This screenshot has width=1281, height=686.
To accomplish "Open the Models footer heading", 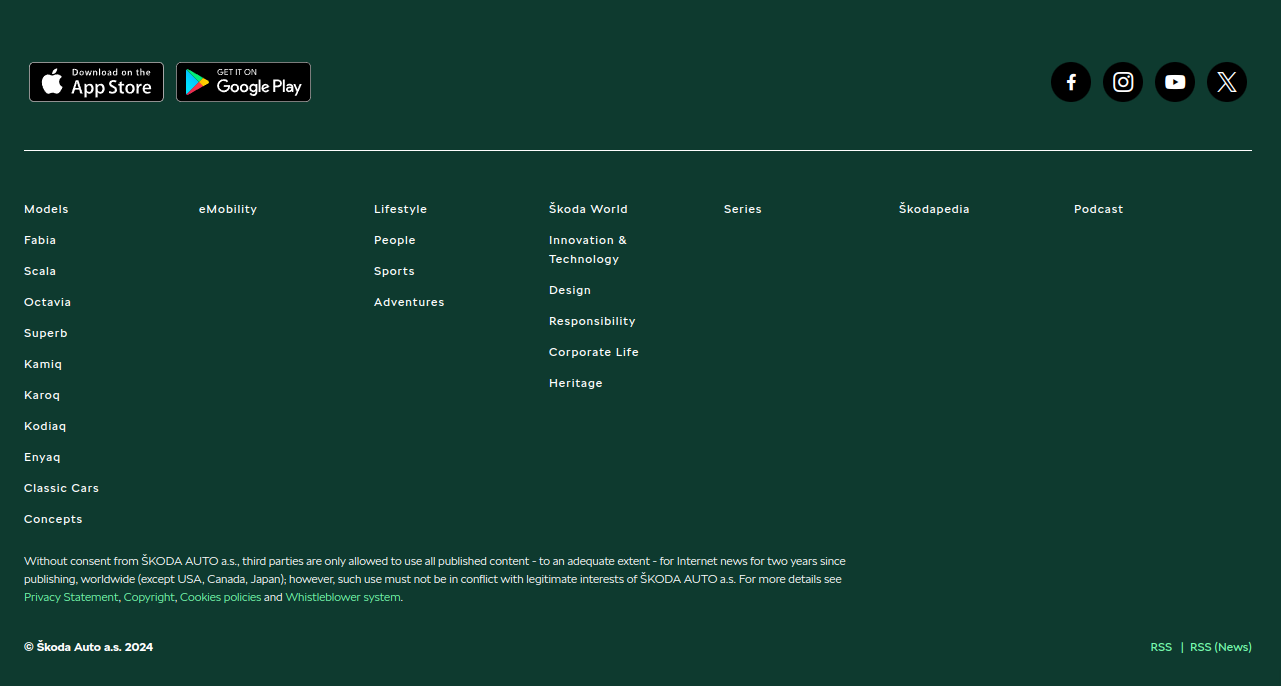I will coord(46,209).
